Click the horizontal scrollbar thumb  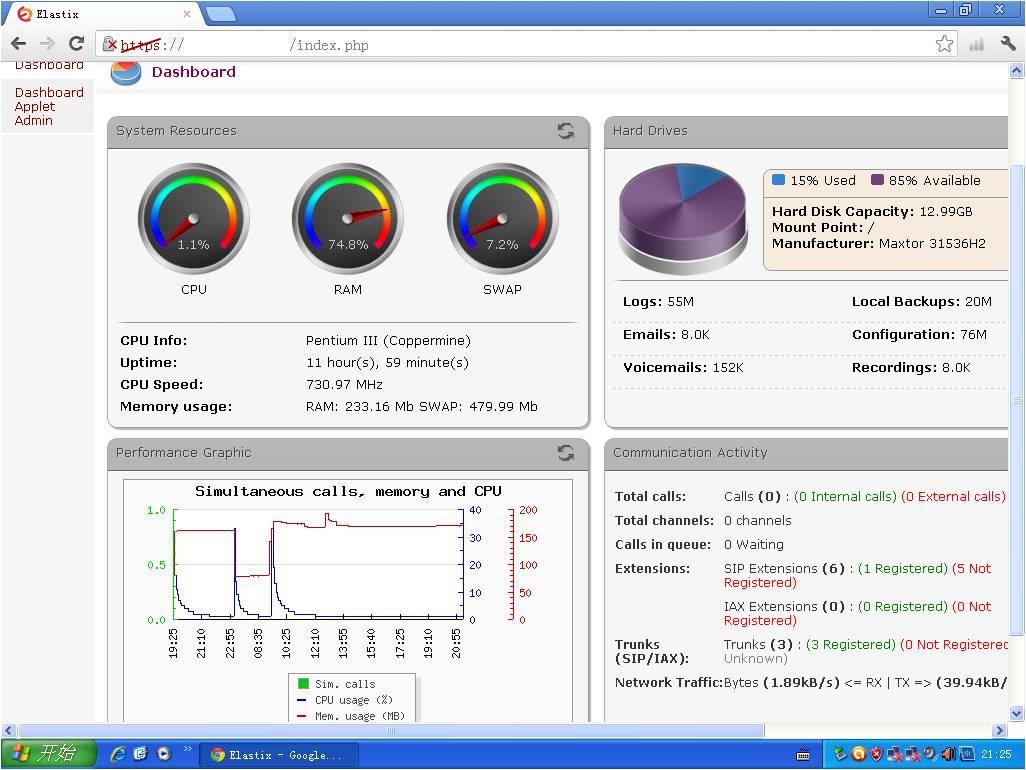(391, 730)
